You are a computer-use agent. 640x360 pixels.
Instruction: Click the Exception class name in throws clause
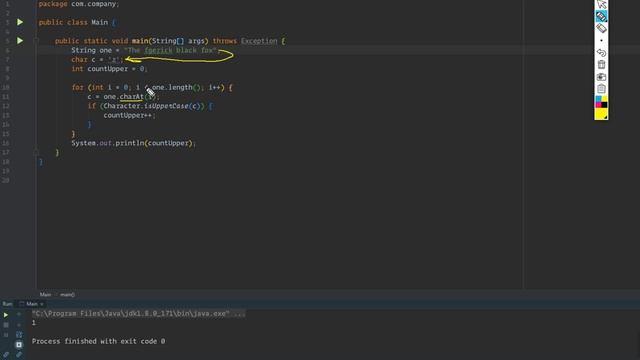[x=259, y=41]
